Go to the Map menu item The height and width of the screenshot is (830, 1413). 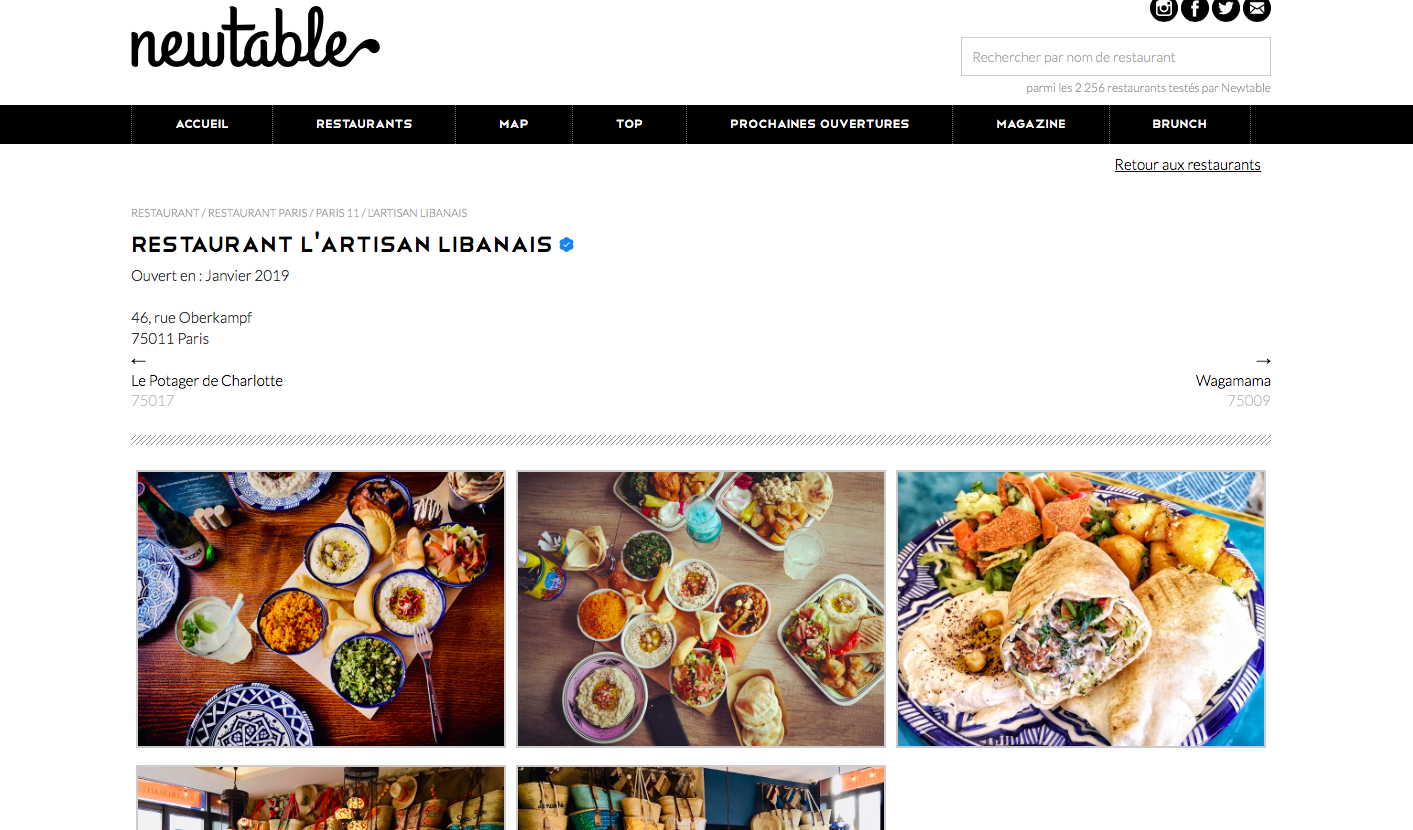click(514, 124)
